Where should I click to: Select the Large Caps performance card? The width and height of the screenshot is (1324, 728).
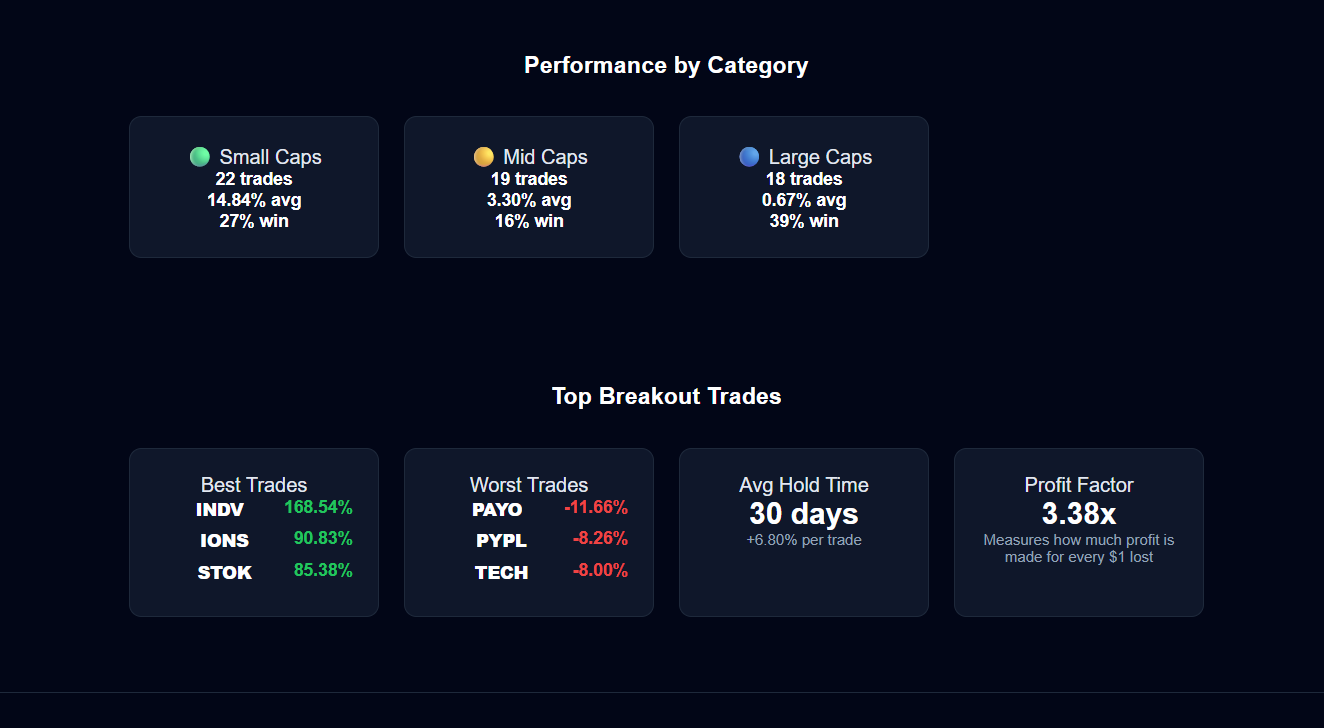804,187
